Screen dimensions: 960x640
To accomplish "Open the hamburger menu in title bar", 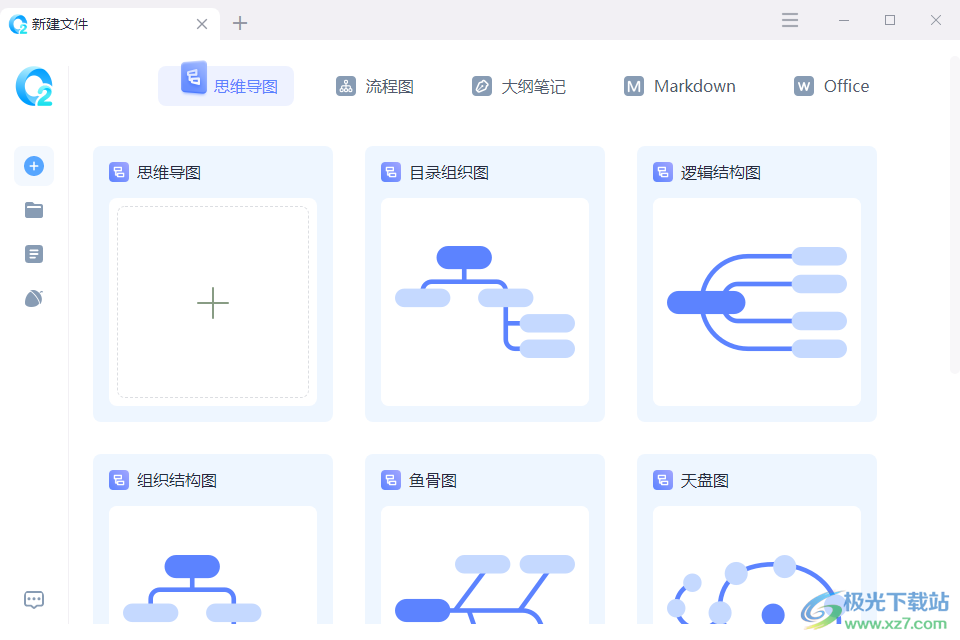I will coord(790,20).
